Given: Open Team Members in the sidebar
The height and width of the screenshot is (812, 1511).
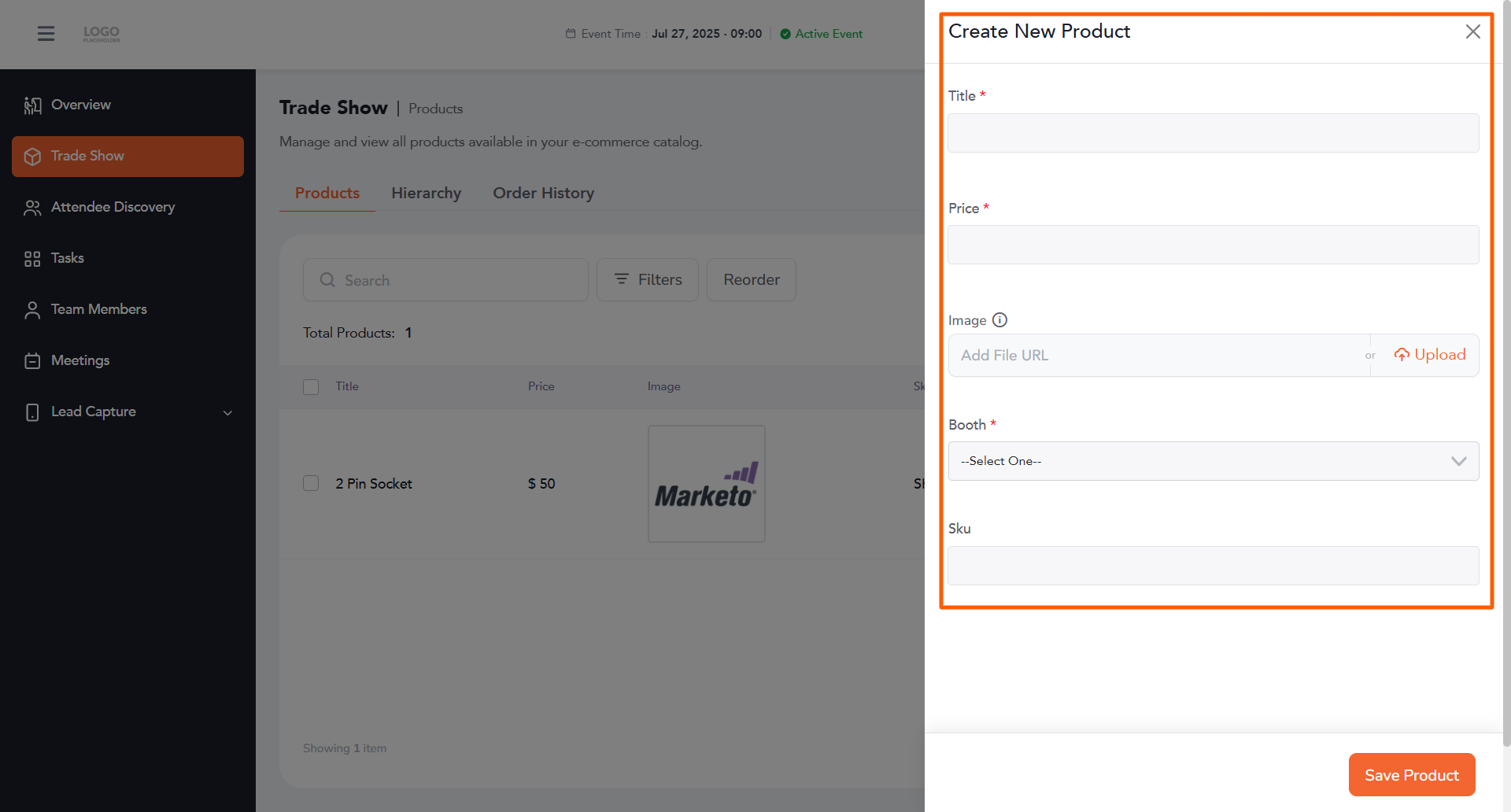Looking at the screenshot, I should pos(127,310).
